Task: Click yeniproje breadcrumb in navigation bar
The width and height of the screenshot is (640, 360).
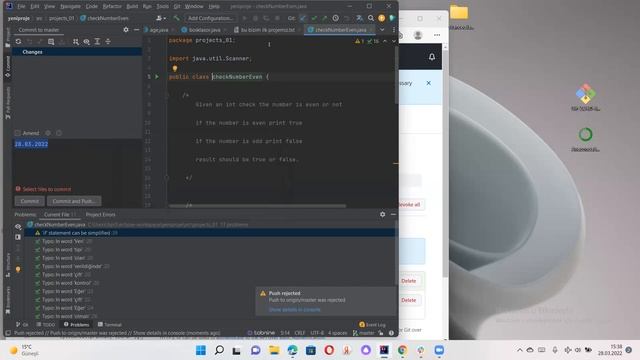Action: click(19, 18)
